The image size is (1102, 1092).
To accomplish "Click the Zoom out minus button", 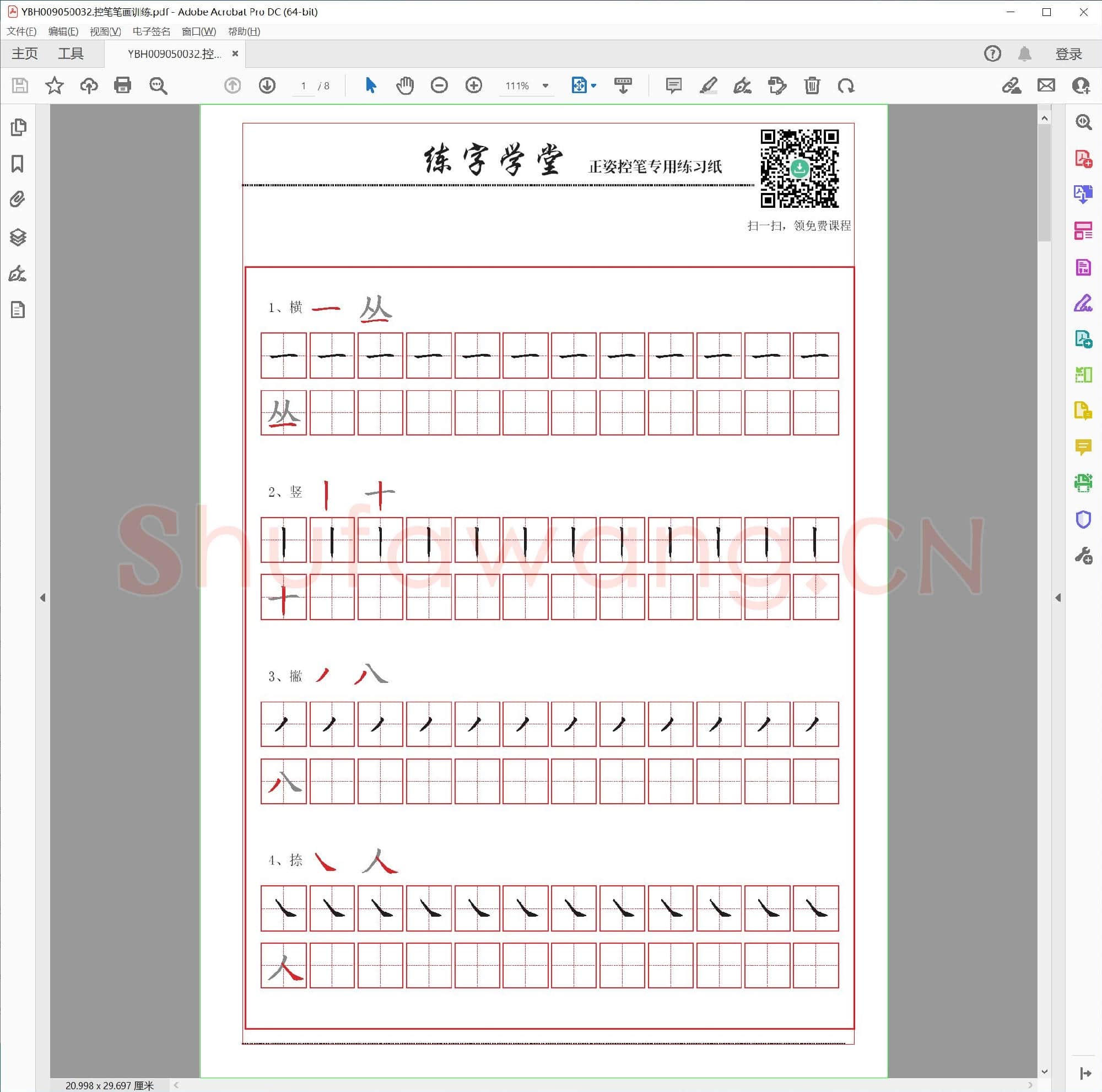I will [x=439, y=85].
